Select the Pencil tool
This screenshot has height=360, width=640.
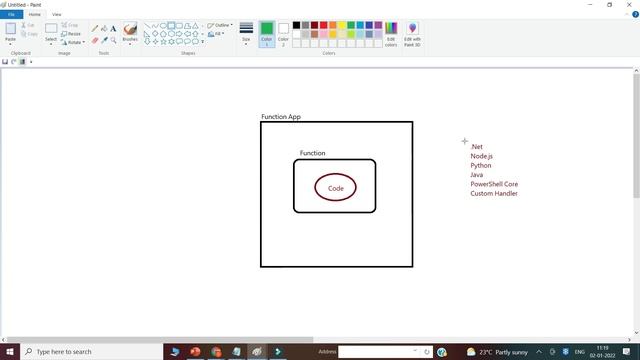click(95, 29)
